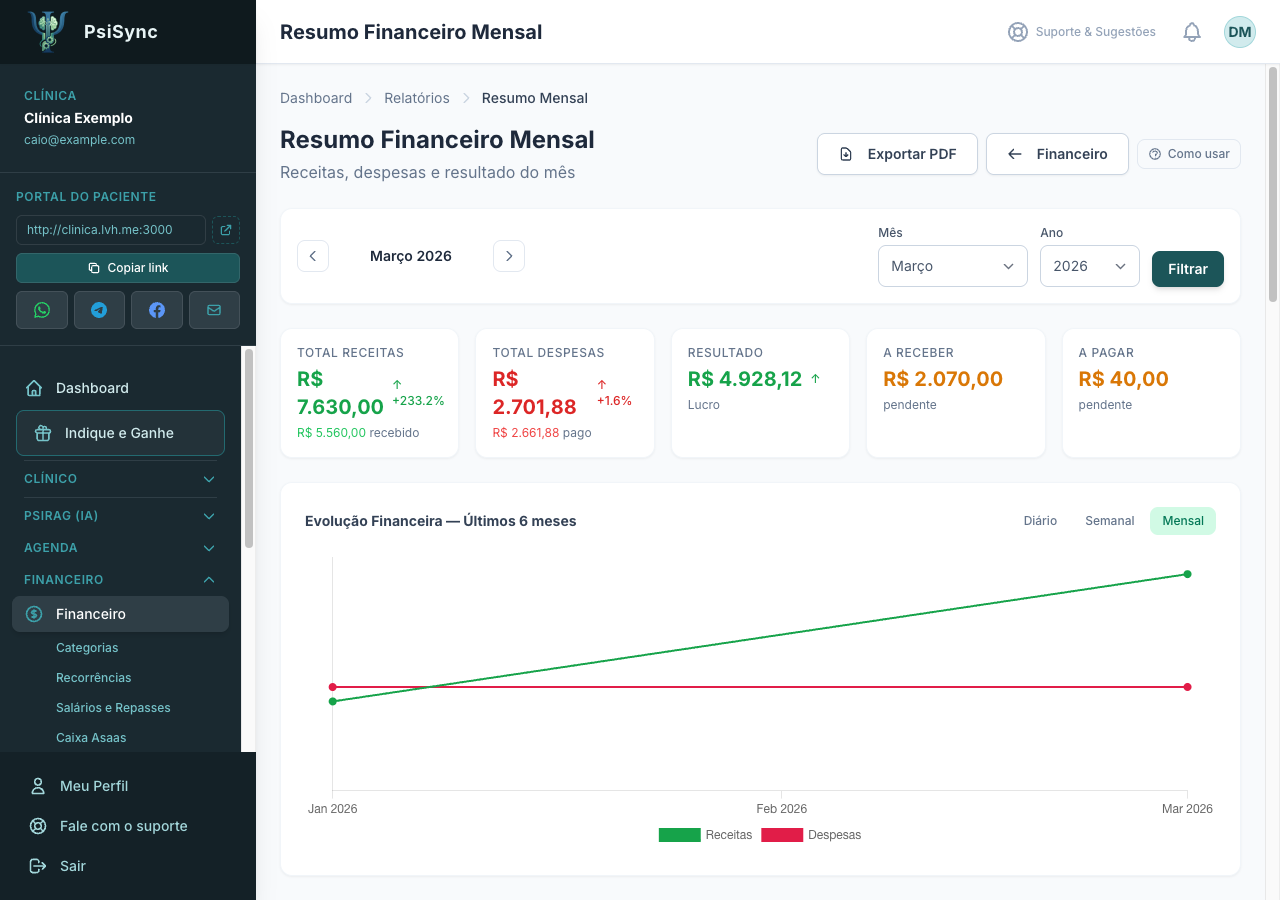Viewport: 1280px width, 900px height.
Task: Click the R$ 4.928,12 Resultado value
Action: pyautogui.click(x=745, y=379)
